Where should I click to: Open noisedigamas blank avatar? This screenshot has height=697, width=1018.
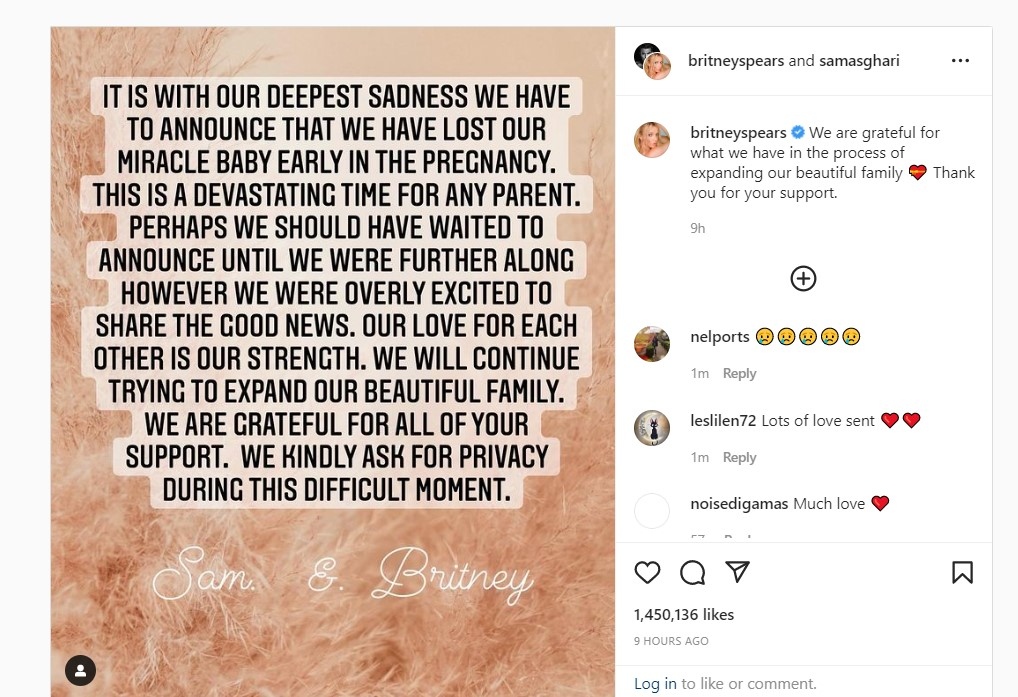[652, 511]
